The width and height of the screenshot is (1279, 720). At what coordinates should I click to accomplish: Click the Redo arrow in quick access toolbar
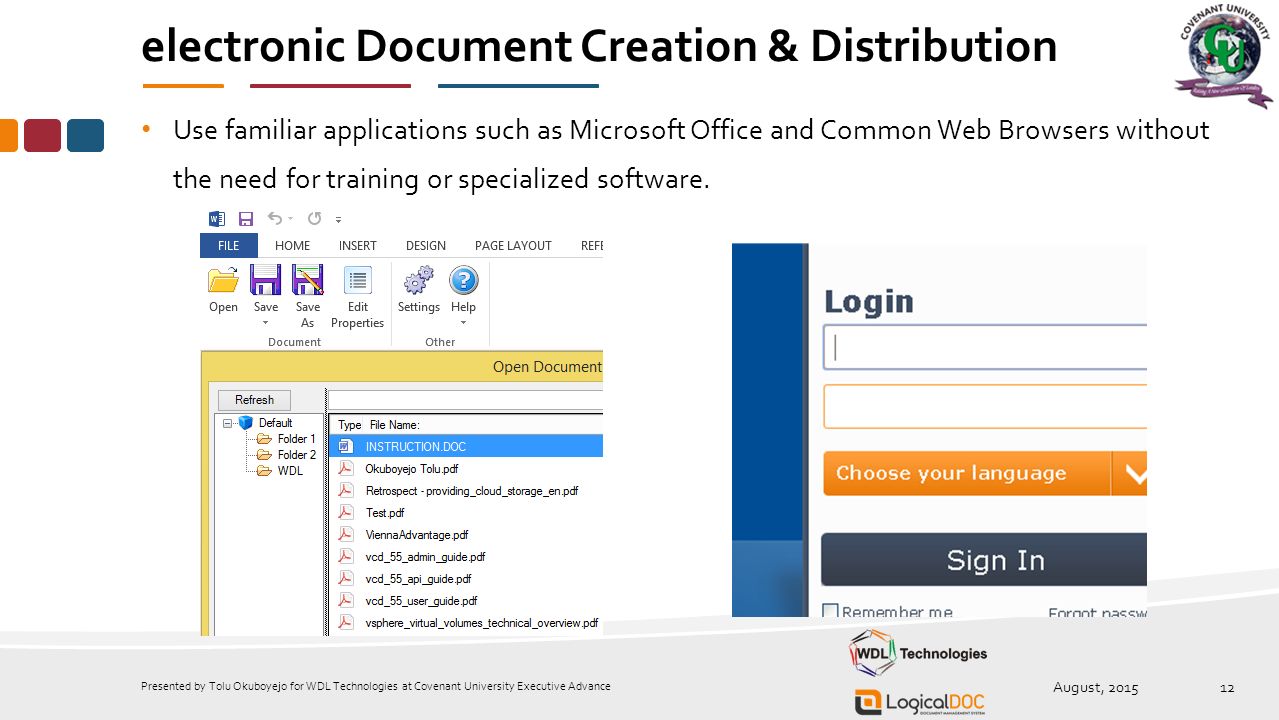[314, 218]
